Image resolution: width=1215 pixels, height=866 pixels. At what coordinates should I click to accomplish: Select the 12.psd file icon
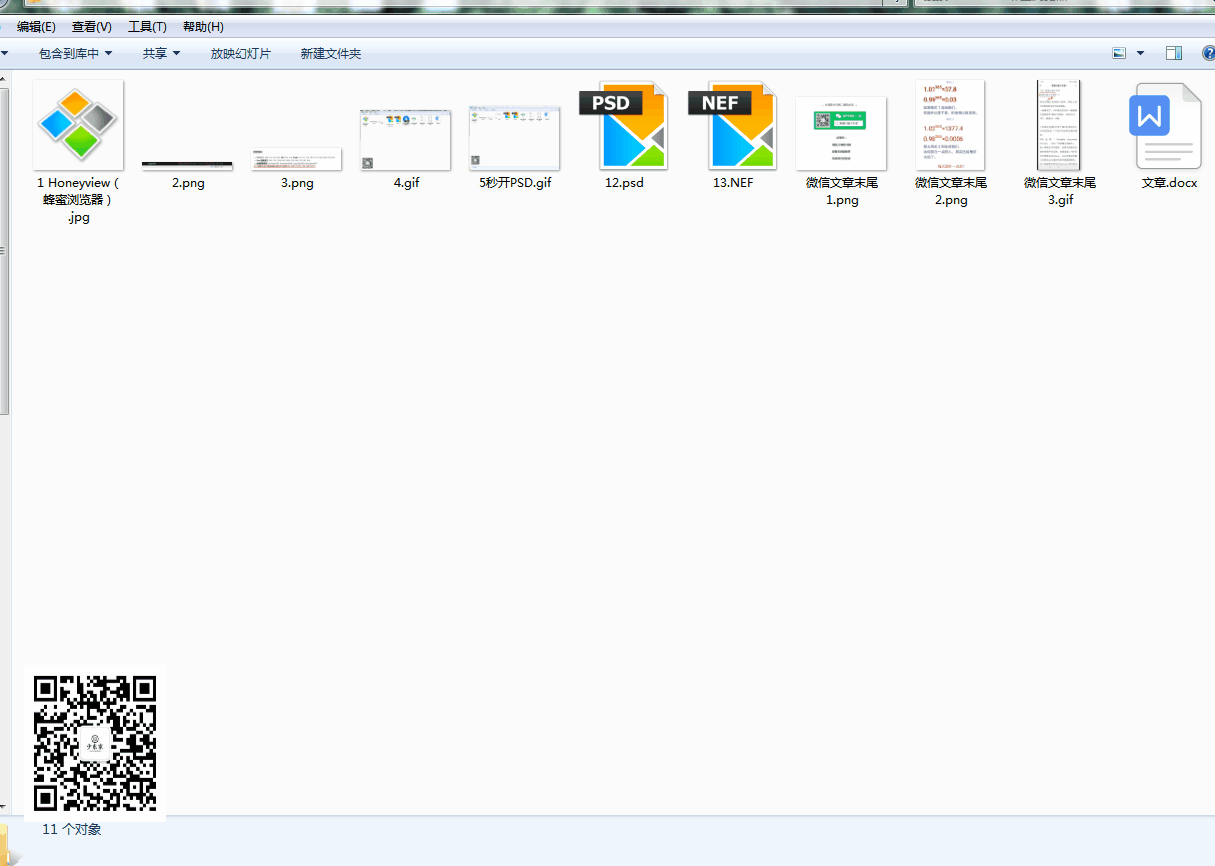coord(623,125)
